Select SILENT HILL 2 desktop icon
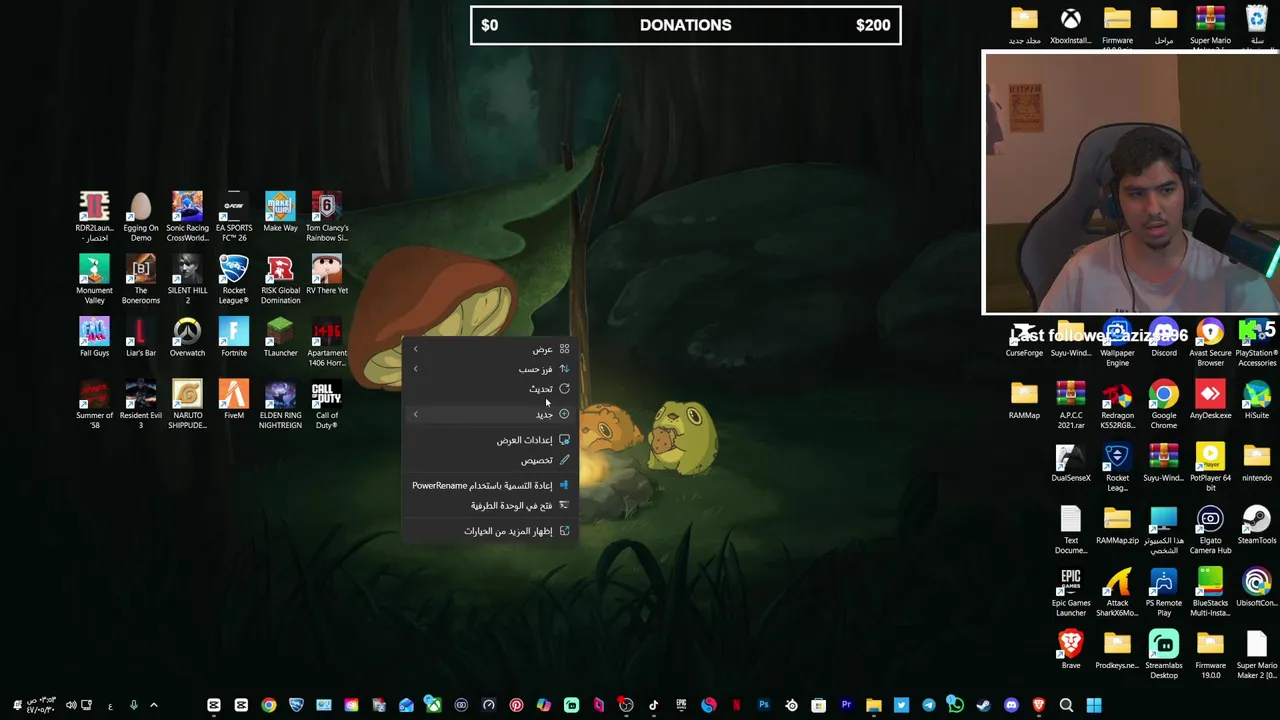 point(187,279)
